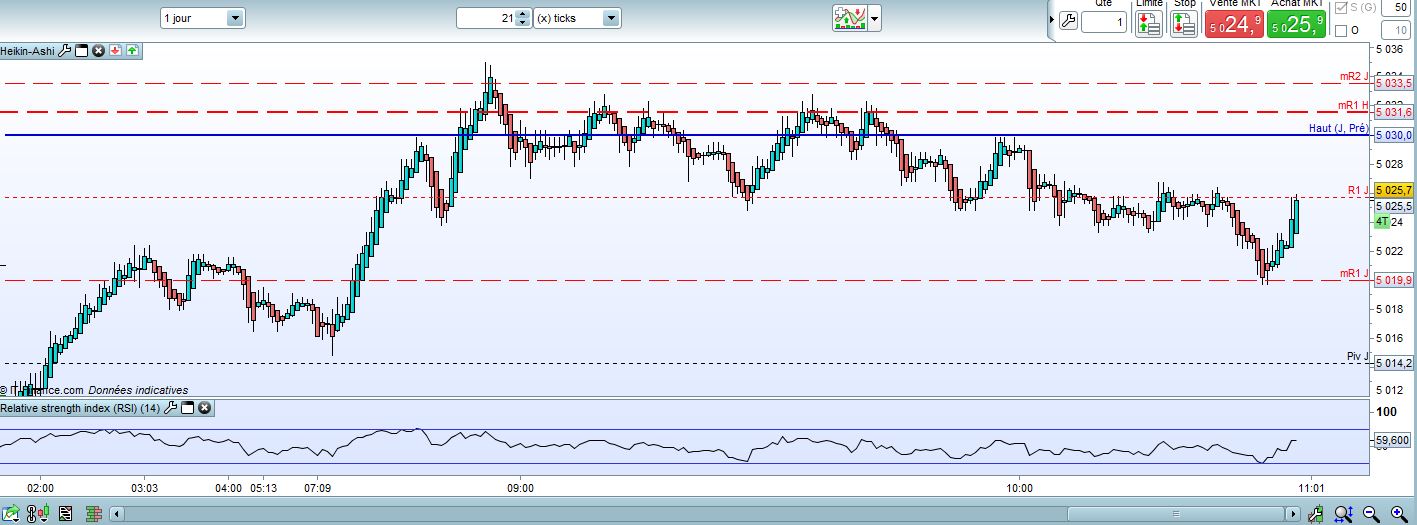Click the tick count field showing 21
The image size is (1417, 525).
click(486, 18)
